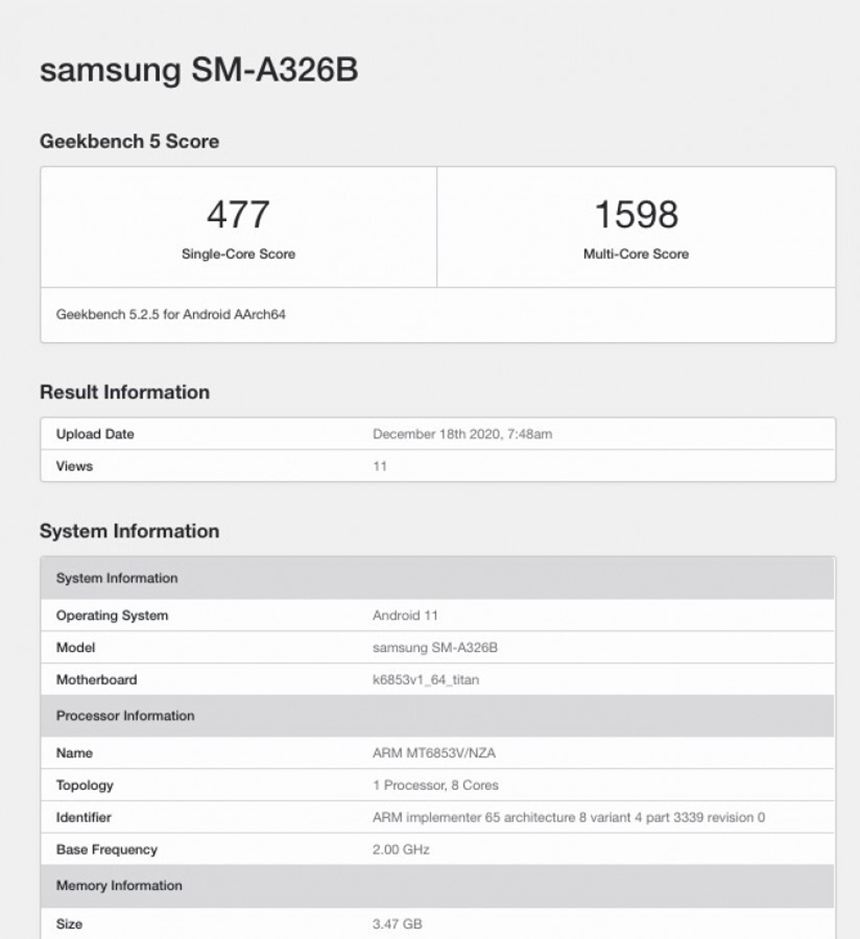Click the Base Frequency value 2.00 GHz
The width and height of the screenshot is (860, 939).
(401, 849)
